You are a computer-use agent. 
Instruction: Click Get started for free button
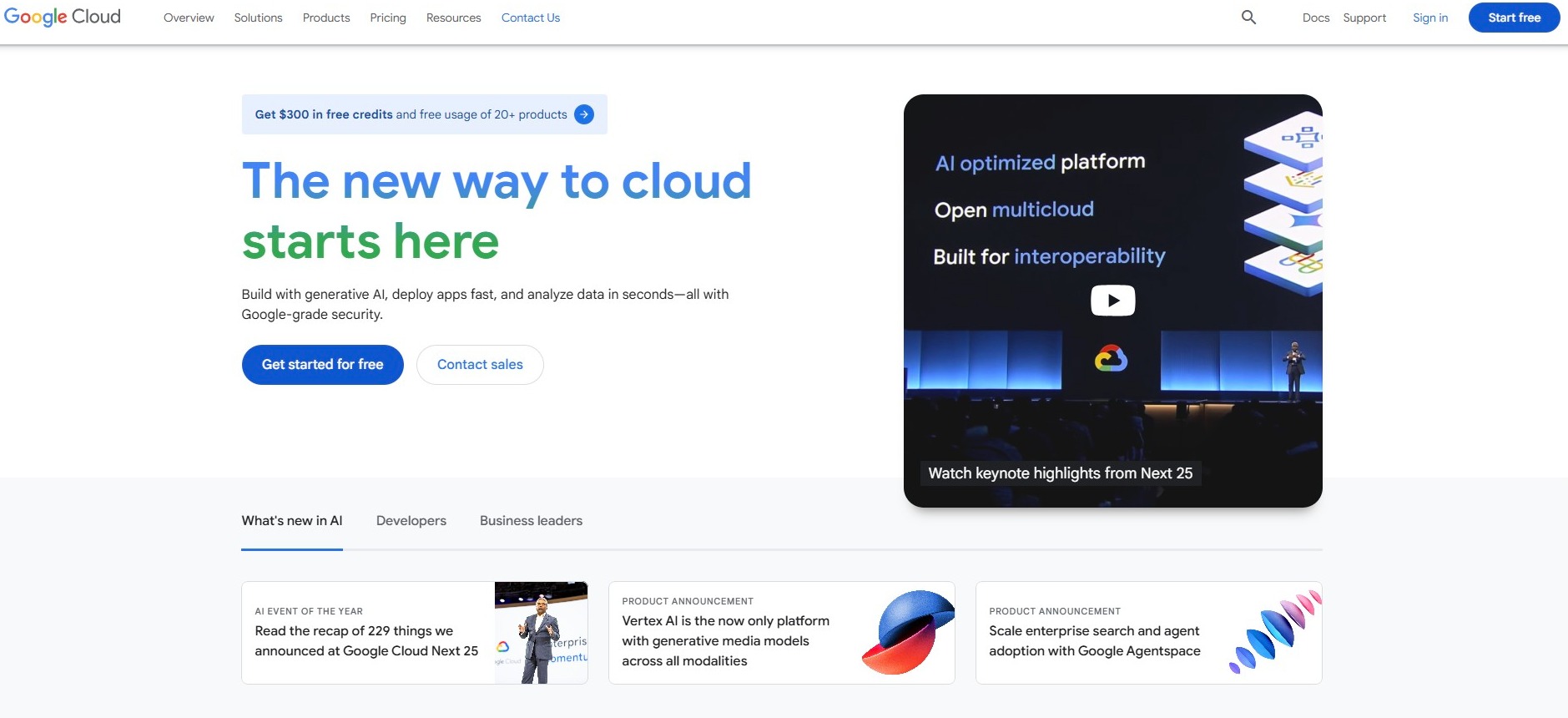click(x=322, y=365)
